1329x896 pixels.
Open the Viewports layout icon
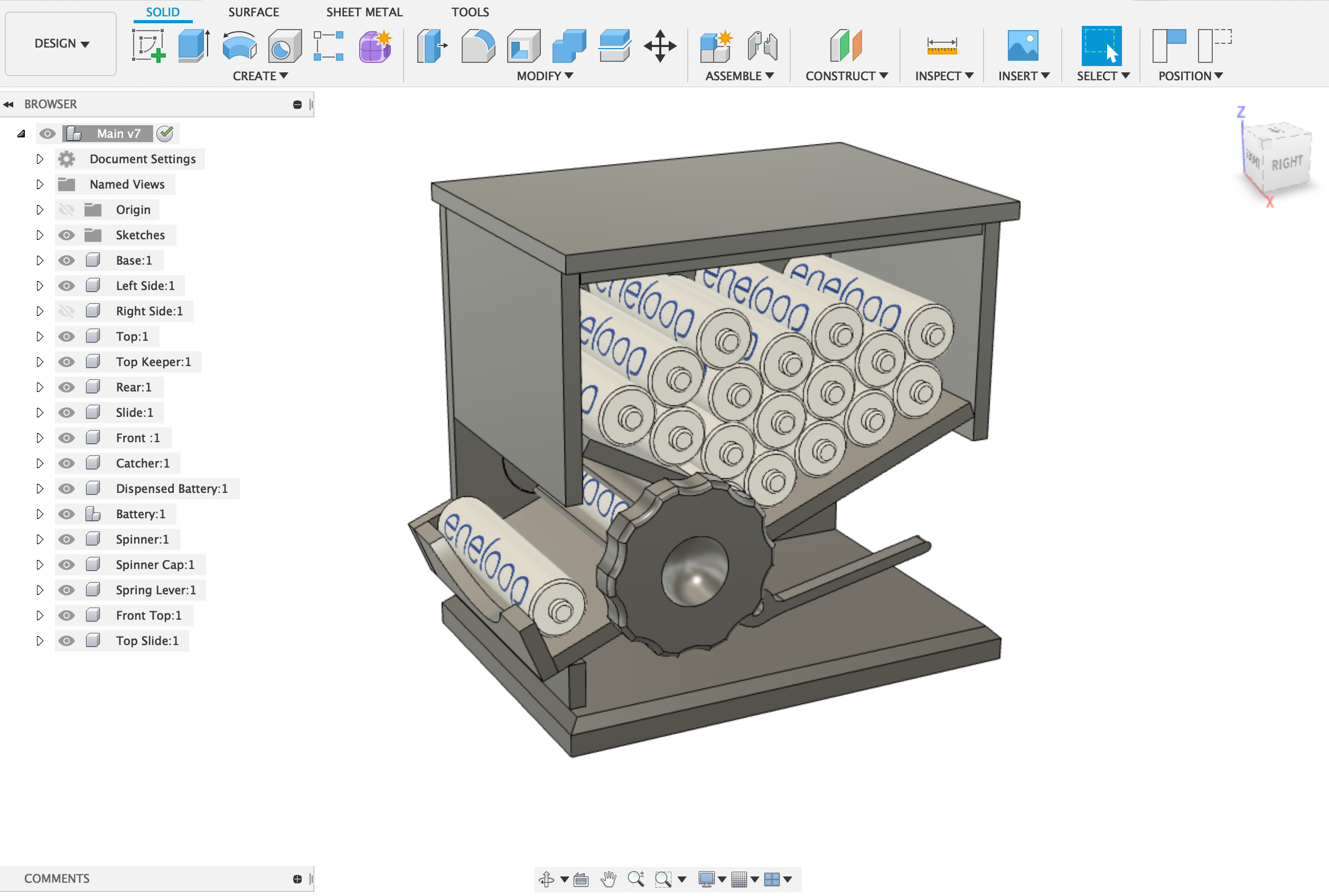[772, 879]
